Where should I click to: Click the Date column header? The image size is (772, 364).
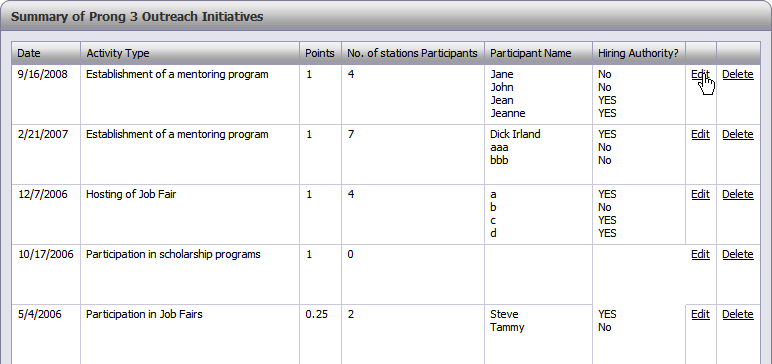coord(46,53)
